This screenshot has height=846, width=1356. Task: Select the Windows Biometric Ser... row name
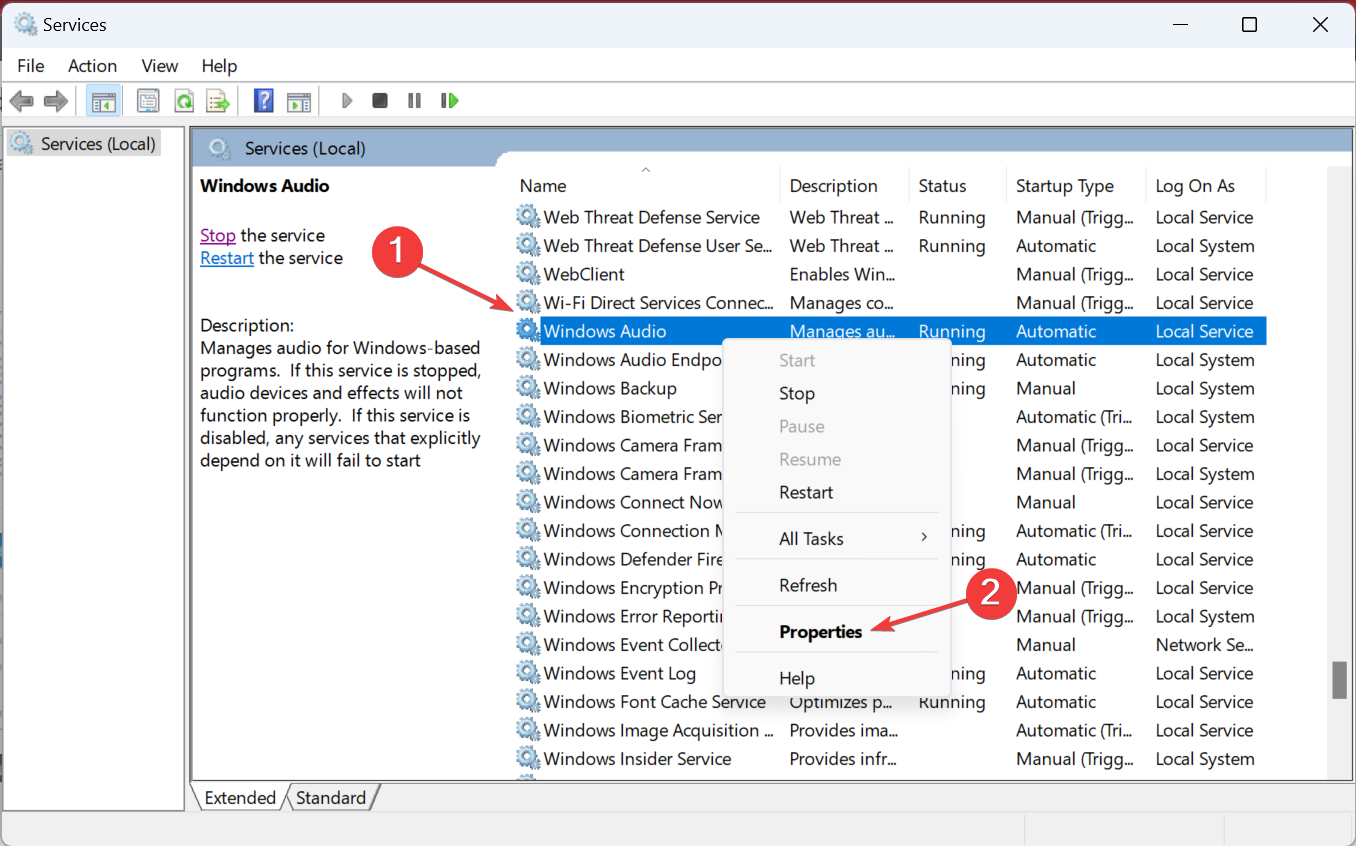tap(633, 417)
